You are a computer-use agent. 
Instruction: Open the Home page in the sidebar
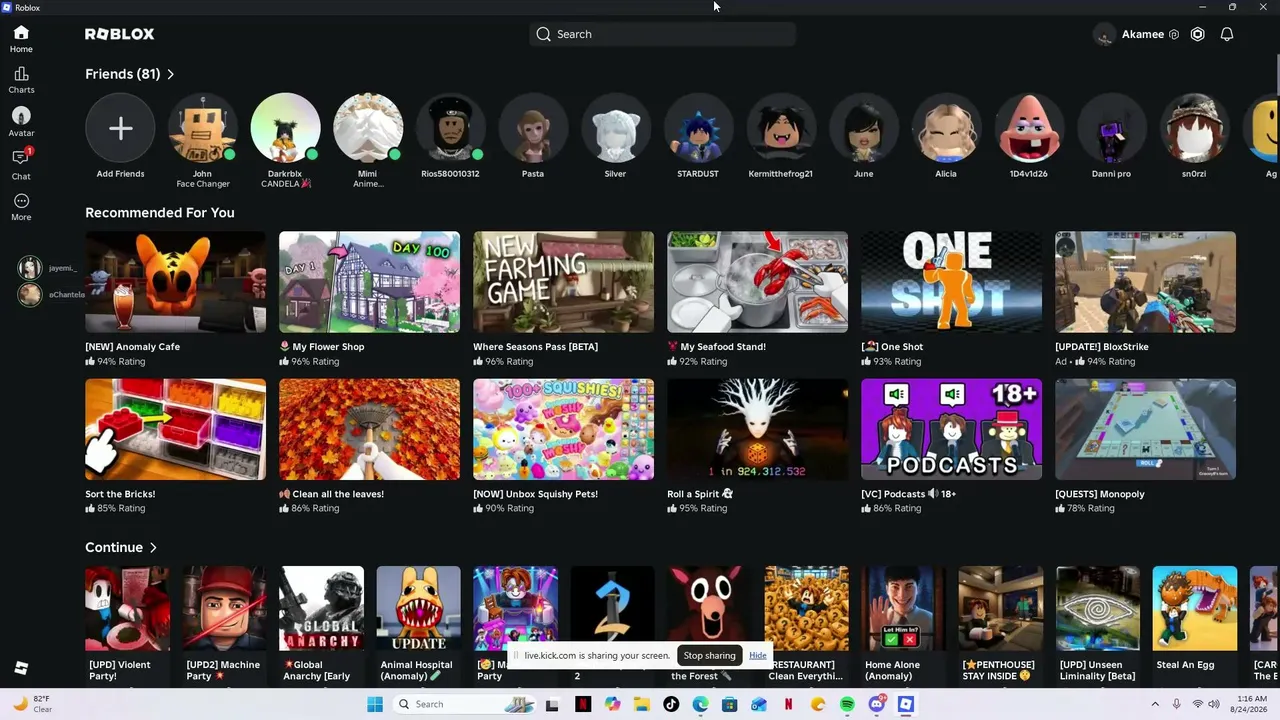click(21, 39)
